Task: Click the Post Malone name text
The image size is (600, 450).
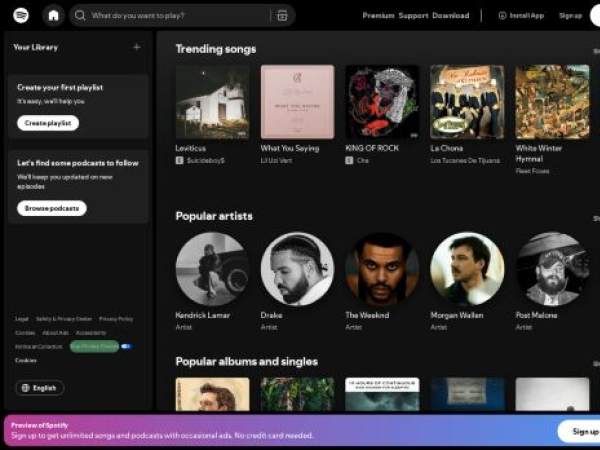Action: tap(536, 315)
